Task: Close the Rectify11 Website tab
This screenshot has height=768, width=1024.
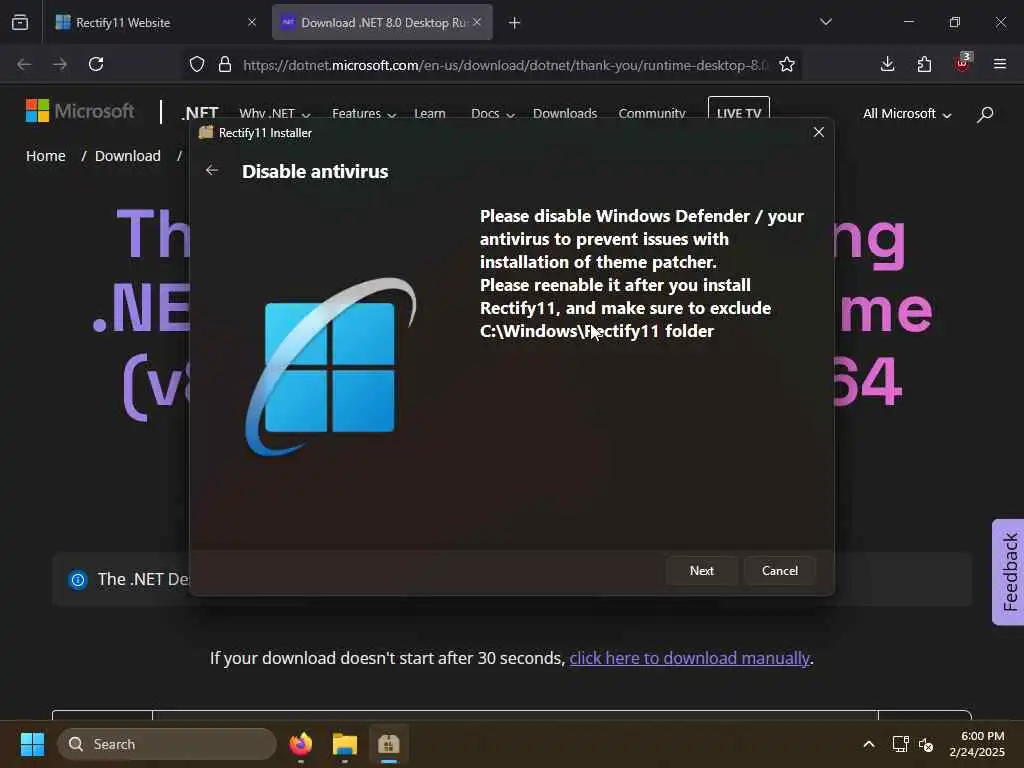Action: [x=251, y=22]
